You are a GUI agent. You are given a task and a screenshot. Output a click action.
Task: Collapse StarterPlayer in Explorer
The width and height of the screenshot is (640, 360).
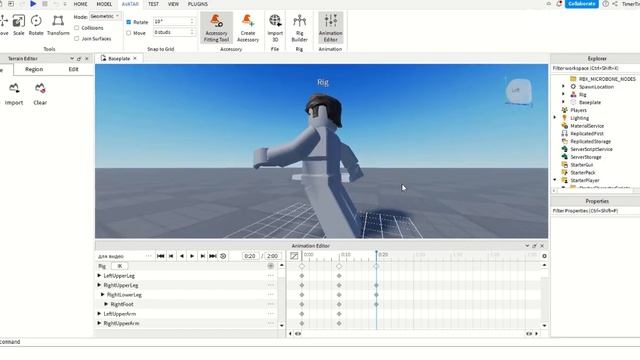click(555, 180)
